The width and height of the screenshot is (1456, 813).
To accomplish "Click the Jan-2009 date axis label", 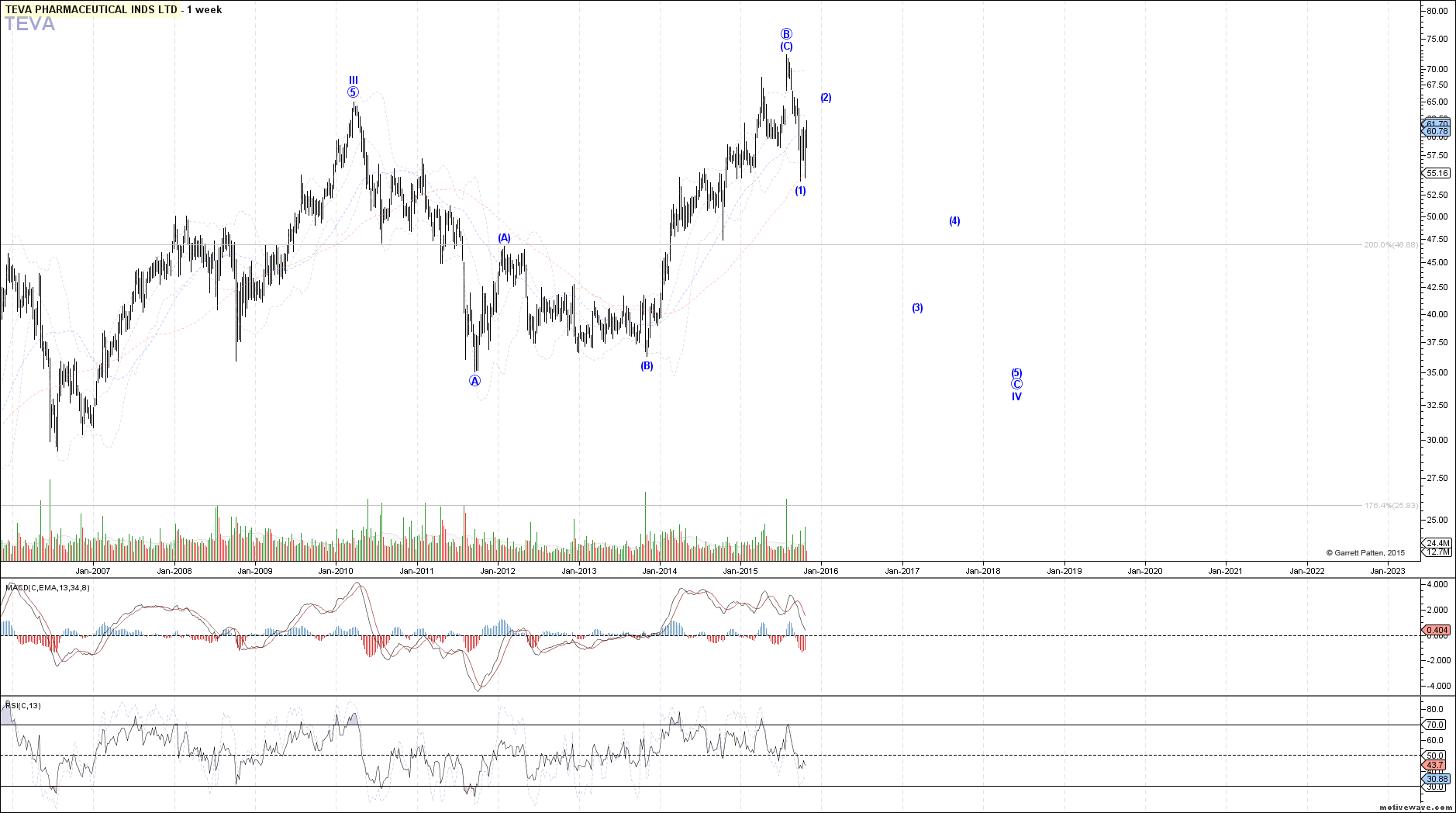I will point(255,571).
